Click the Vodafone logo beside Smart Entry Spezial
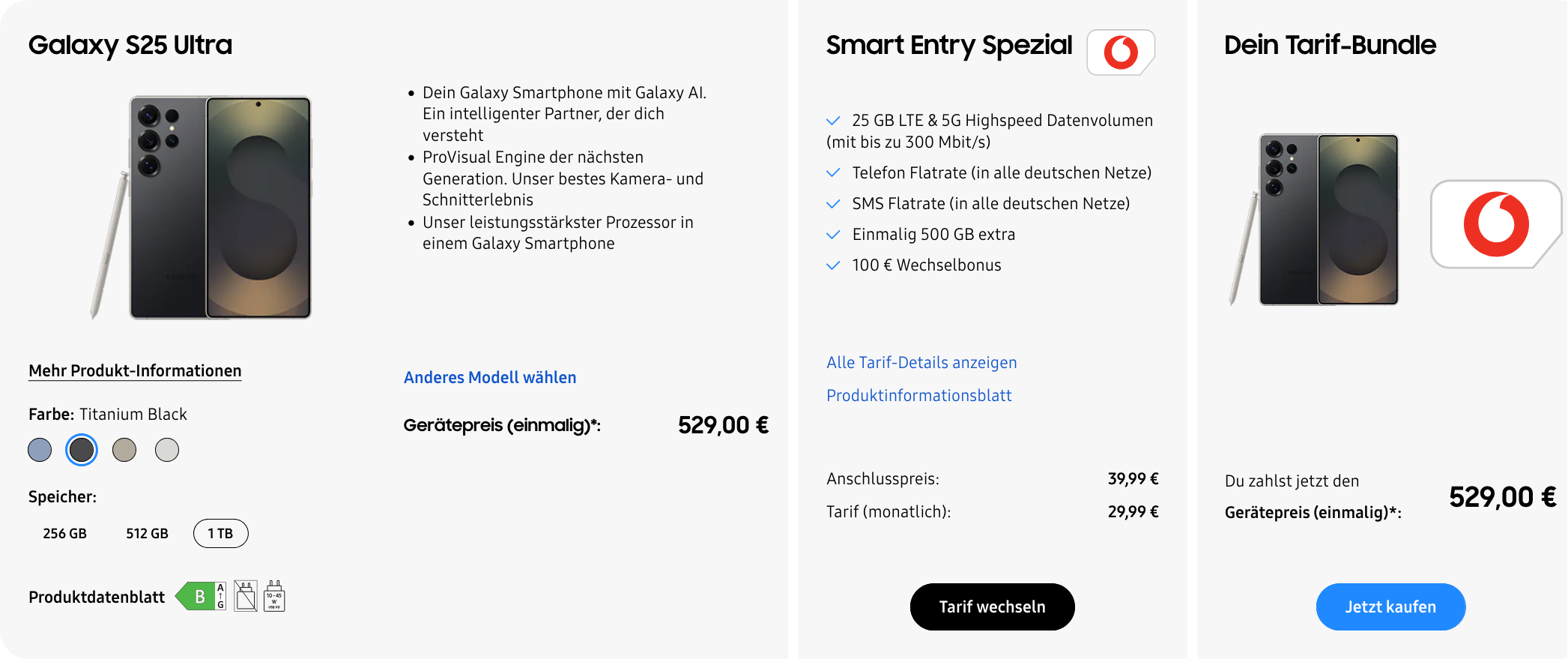 click(x=1120, y=52)
